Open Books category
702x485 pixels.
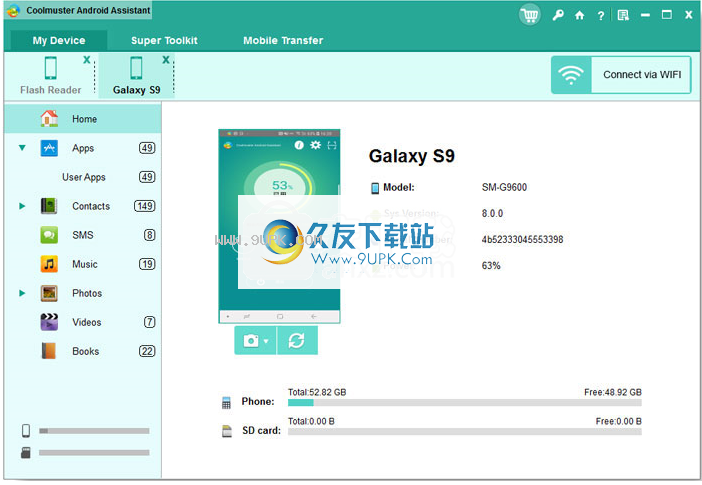click(x=86, y=351)
